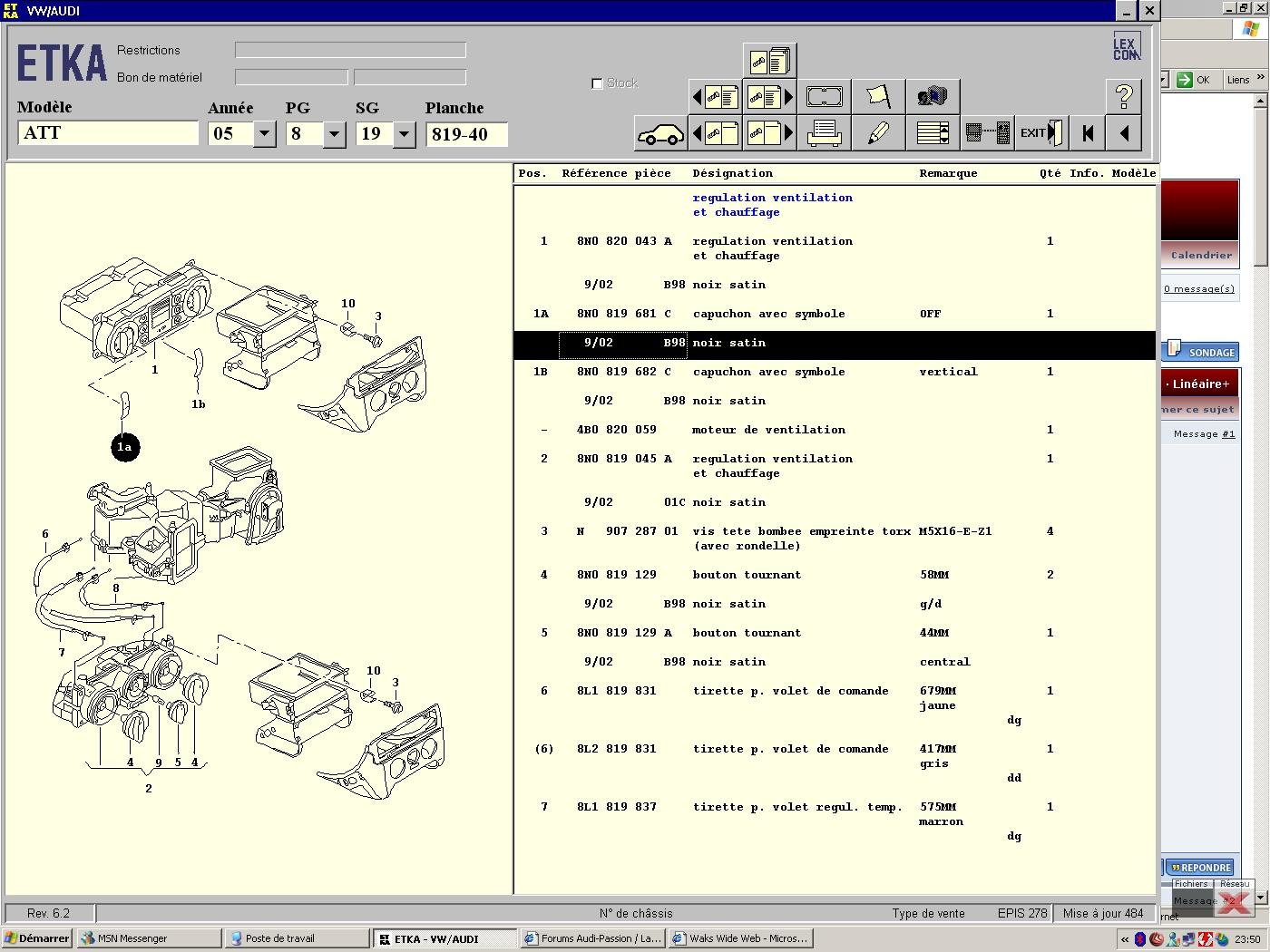
Task: Click the Modèle input field
Action: pos(108,133)
